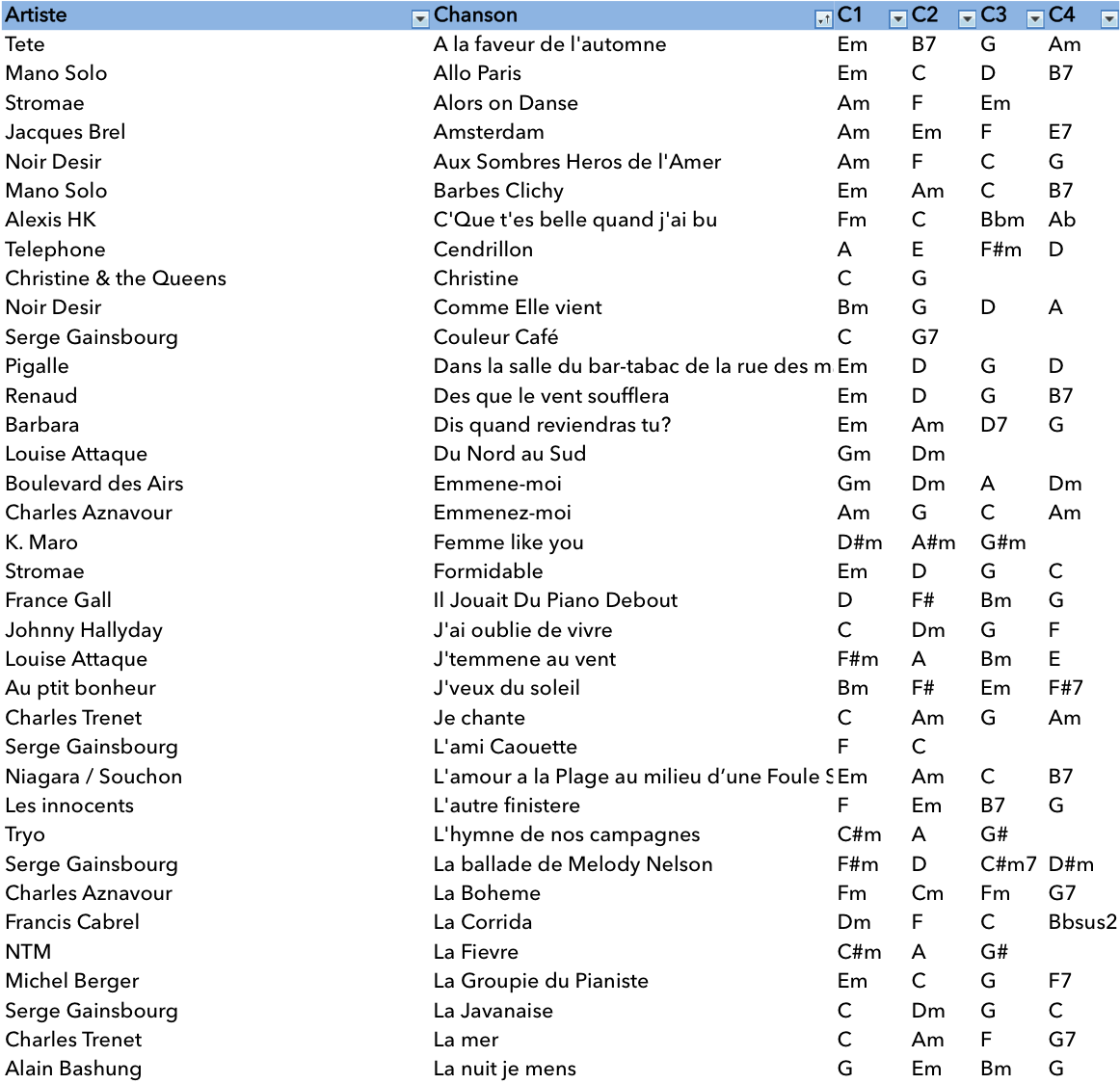Image resolution: width=1120 pixels, height=1084 pixels.
Task: Click 'L'hymne de nos campagnes'
Action: (567, 834)
